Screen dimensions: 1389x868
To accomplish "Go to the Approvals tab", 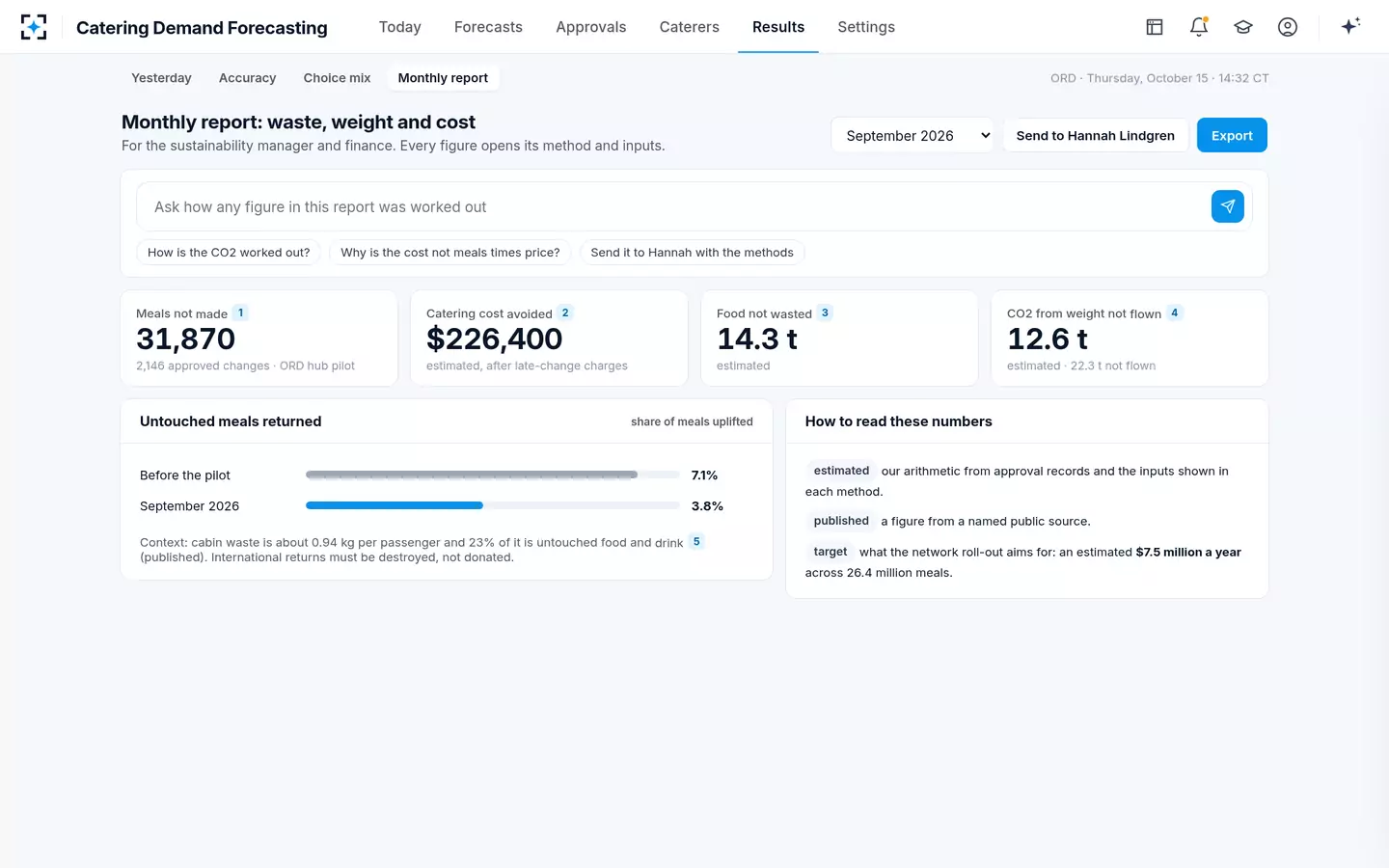I will click(x=591, y=27).
